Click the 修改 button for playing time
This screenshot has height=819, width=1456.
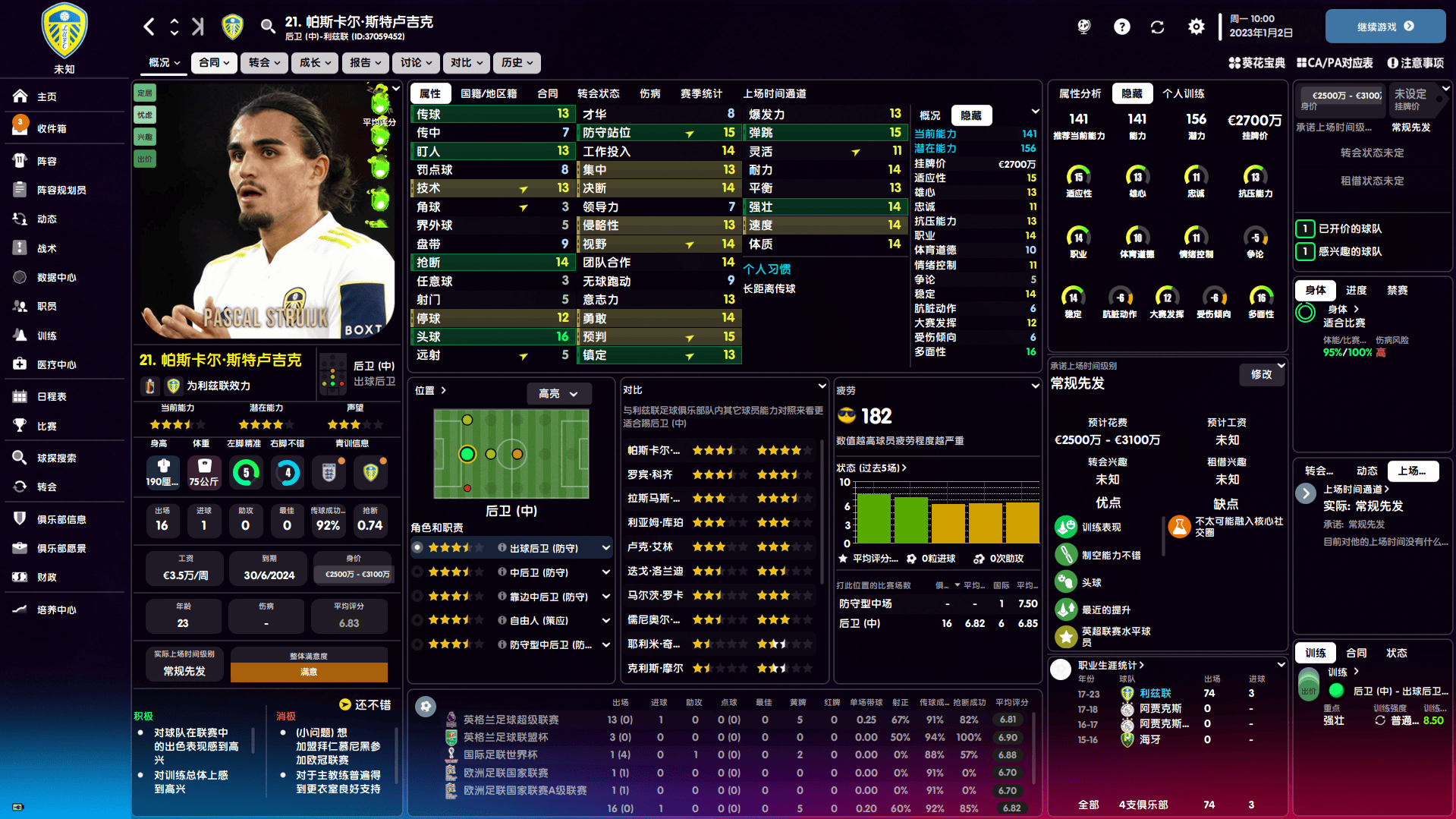tap(1261, 374)
